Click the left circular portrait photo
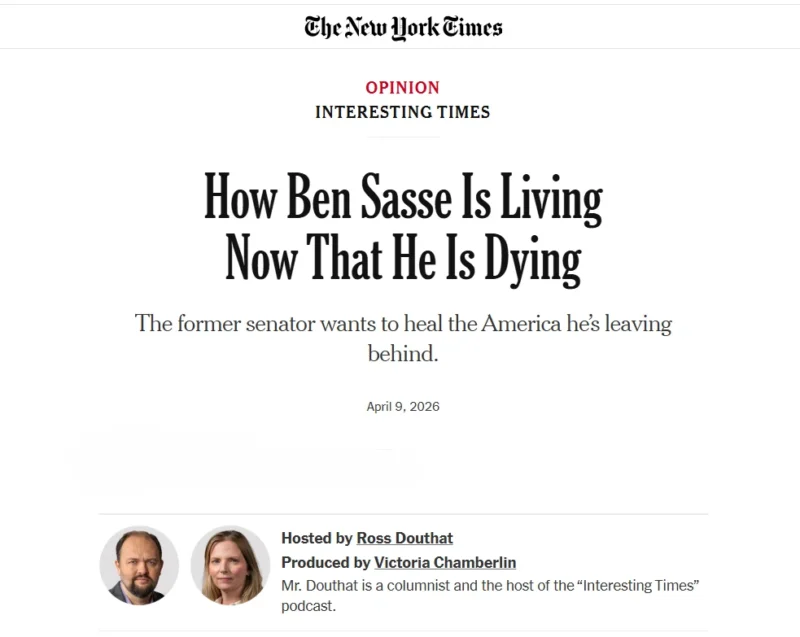Image resolution: width=800 pixels, height=637 pixels. tap(139, 565)
